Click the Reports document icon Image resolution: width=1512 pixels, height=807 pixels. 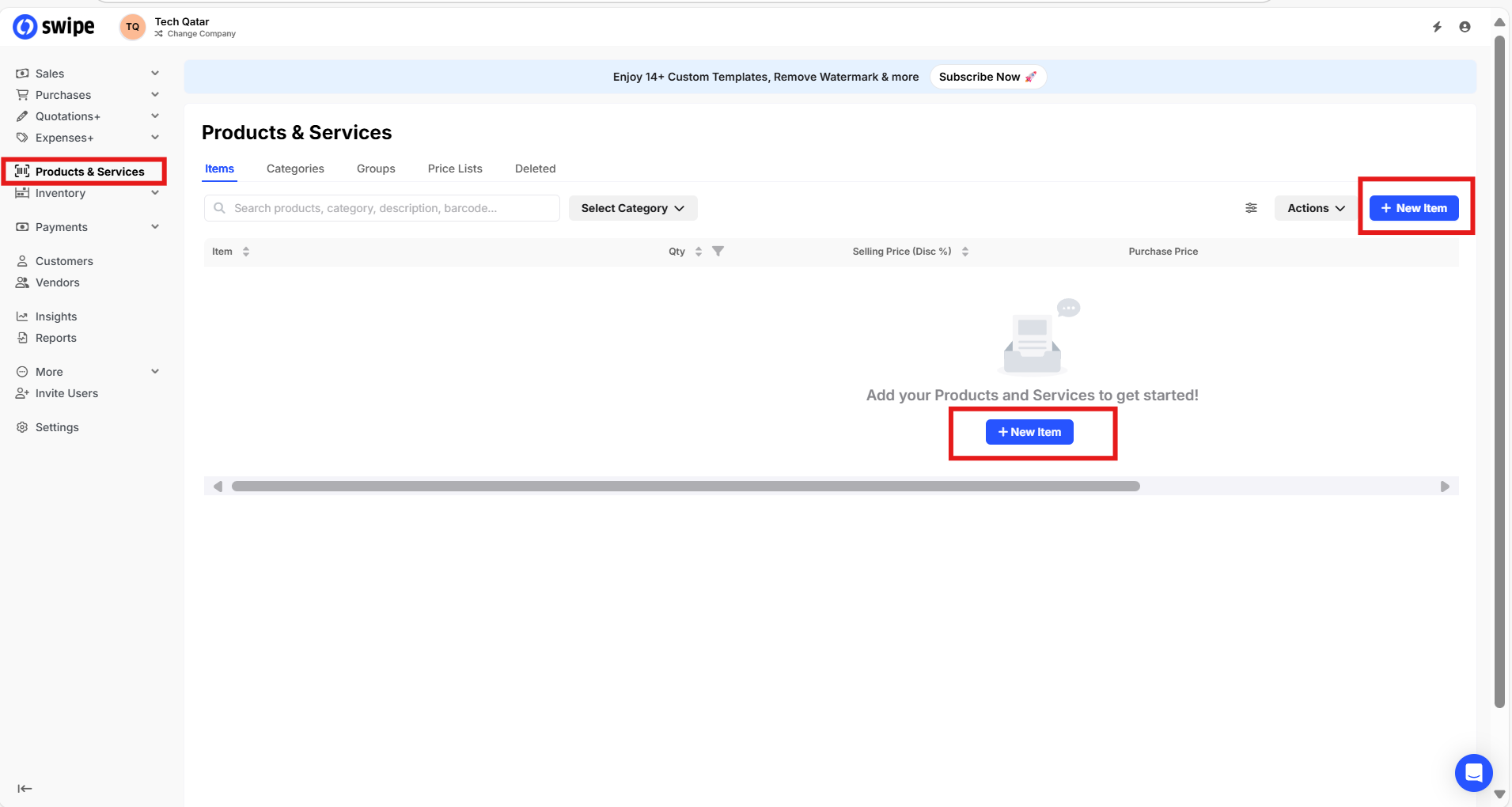coord(22,338)
